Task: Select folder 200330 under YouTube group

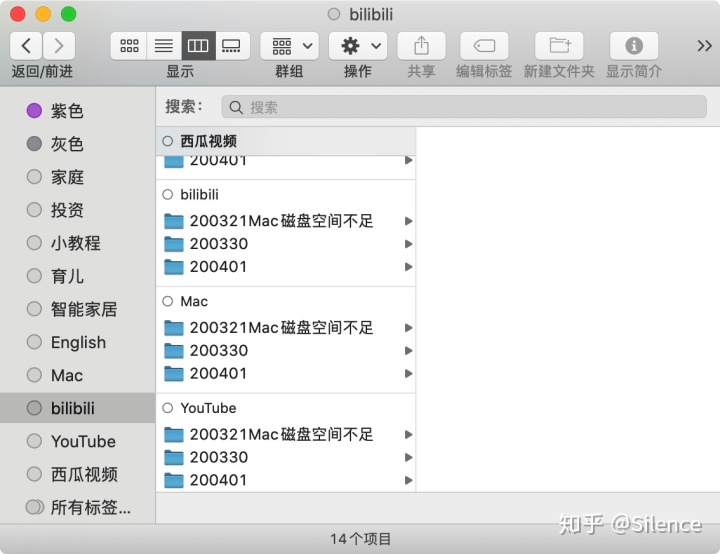Action: pyautogui.click(x=286, y=457)
